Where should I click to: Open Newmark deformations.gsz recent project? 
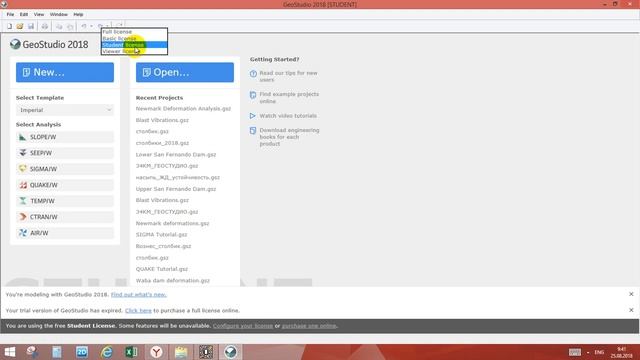coord(172,223)
